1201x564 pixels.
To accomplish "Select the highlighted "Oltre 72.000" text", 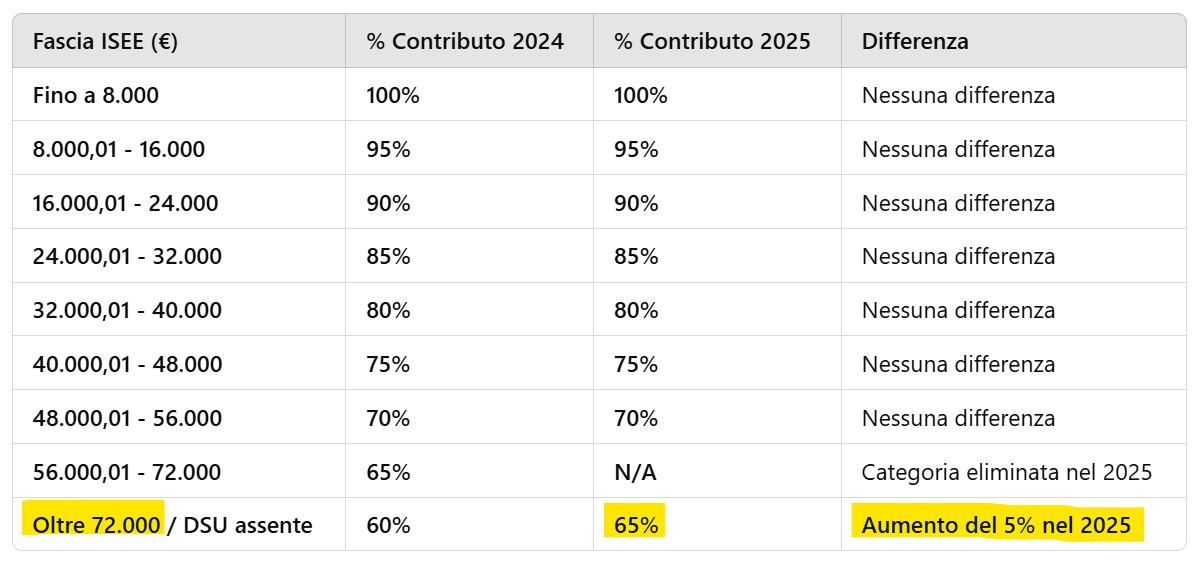I will (97, 525).
